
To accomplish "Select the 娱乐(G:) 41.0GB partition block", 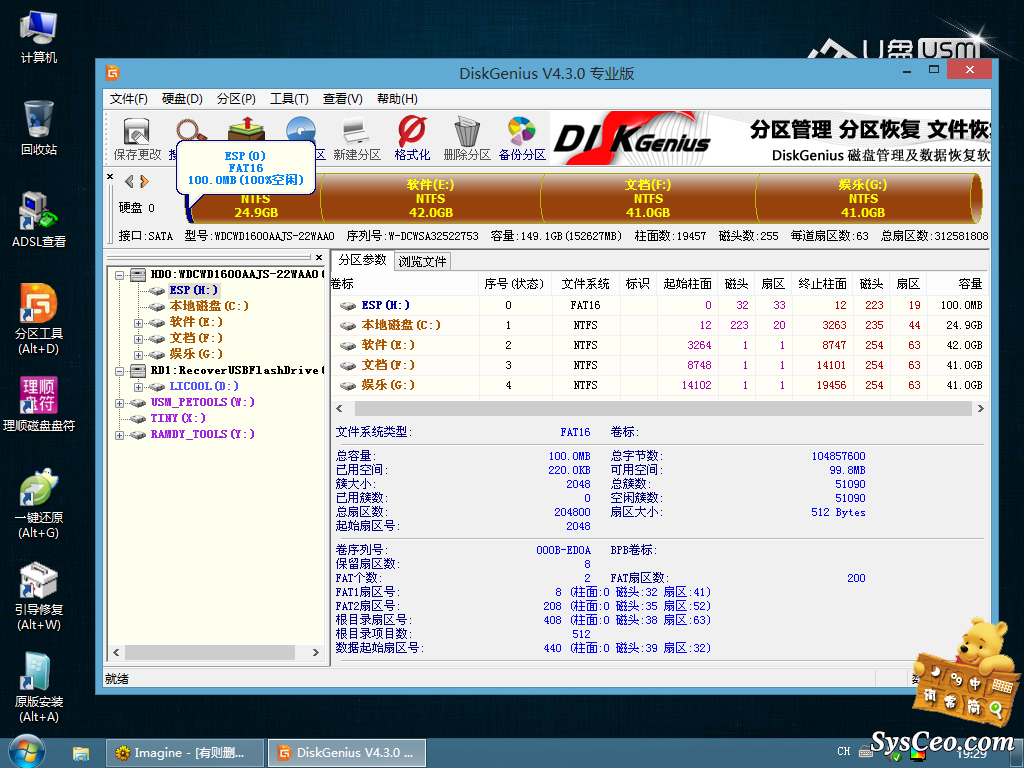I will [863, 199].
